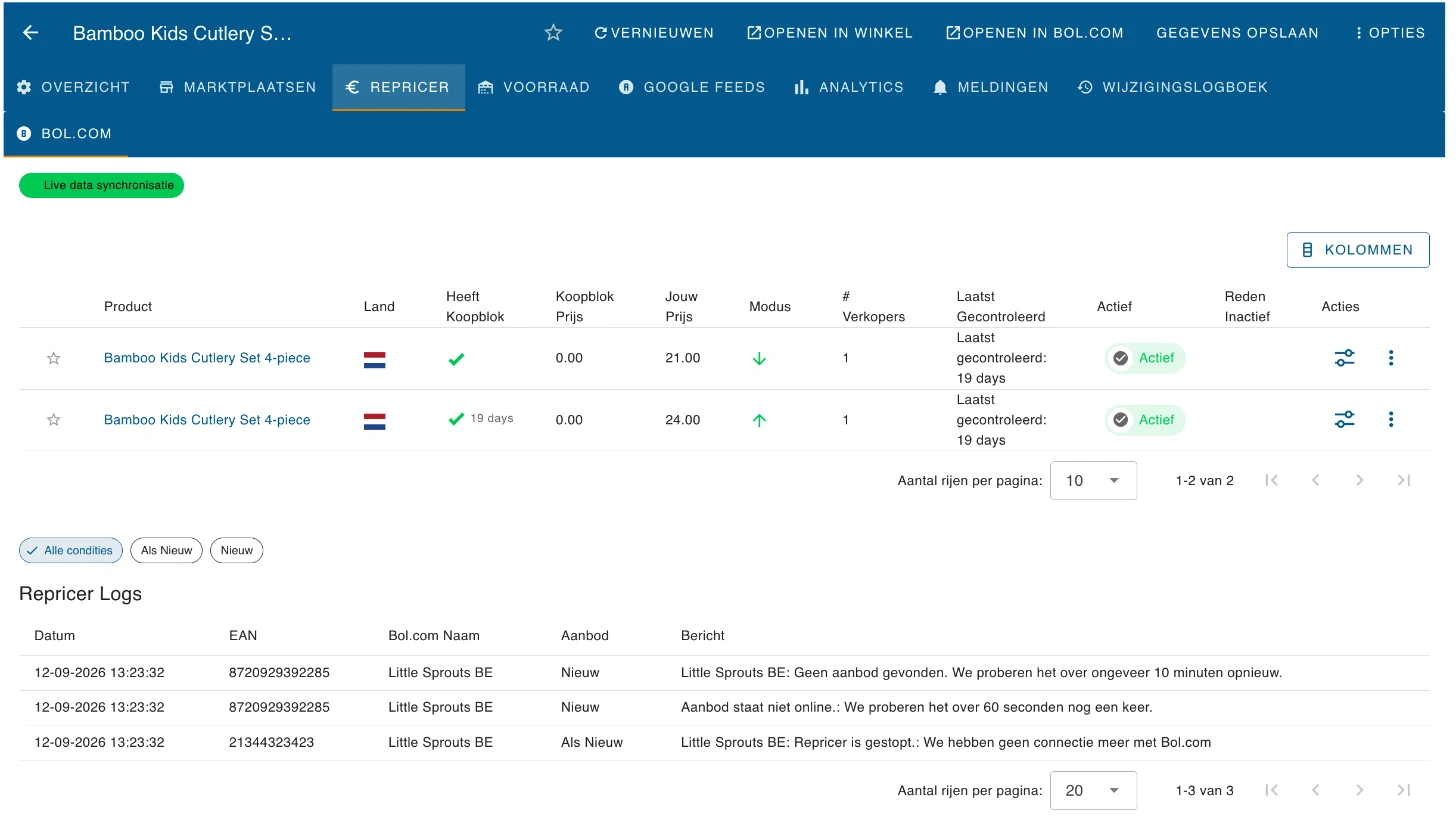Open rows-per-page dropdown showing 10
Image resolution: width=1456 pixels, height=838 pixels.
[1093, 481]
